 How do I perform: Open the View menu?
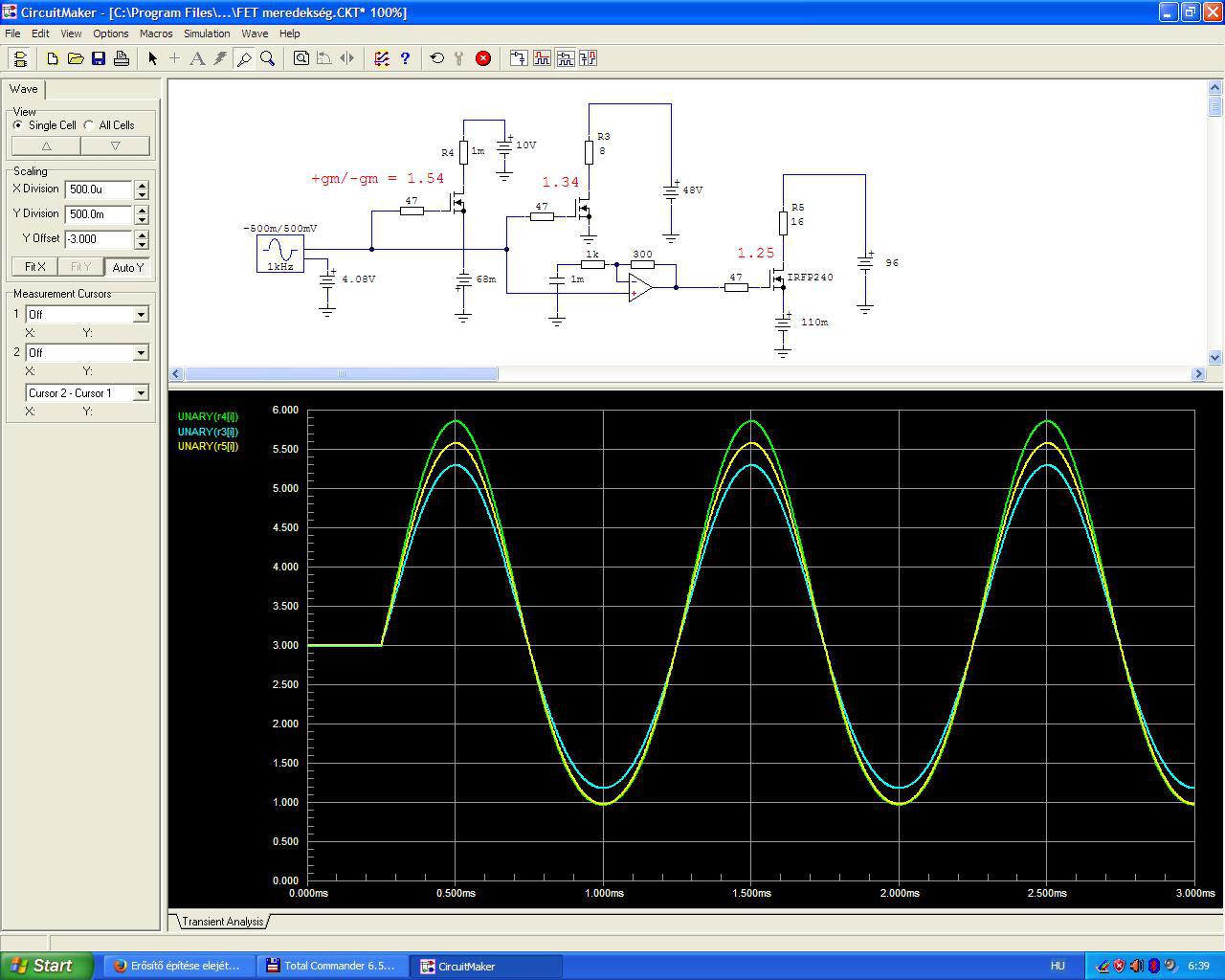(71, 33)
